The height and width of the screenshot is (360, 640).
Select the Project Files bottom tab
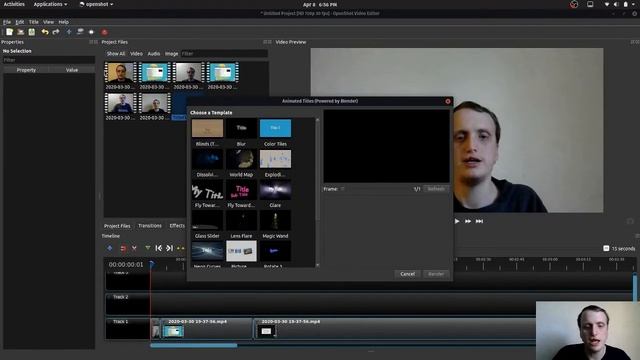[x=117, y=226]
